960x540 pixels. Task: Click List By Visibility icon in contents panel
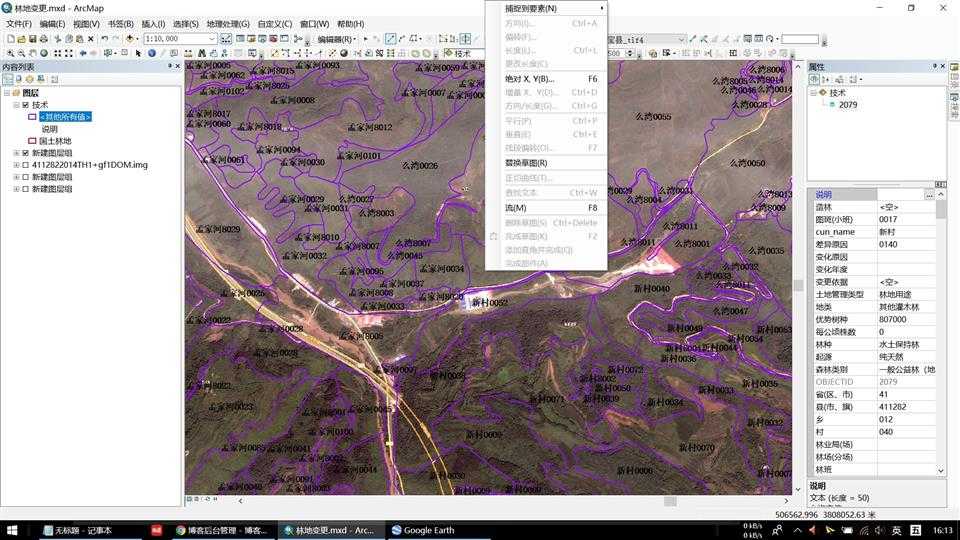(29, 79)
